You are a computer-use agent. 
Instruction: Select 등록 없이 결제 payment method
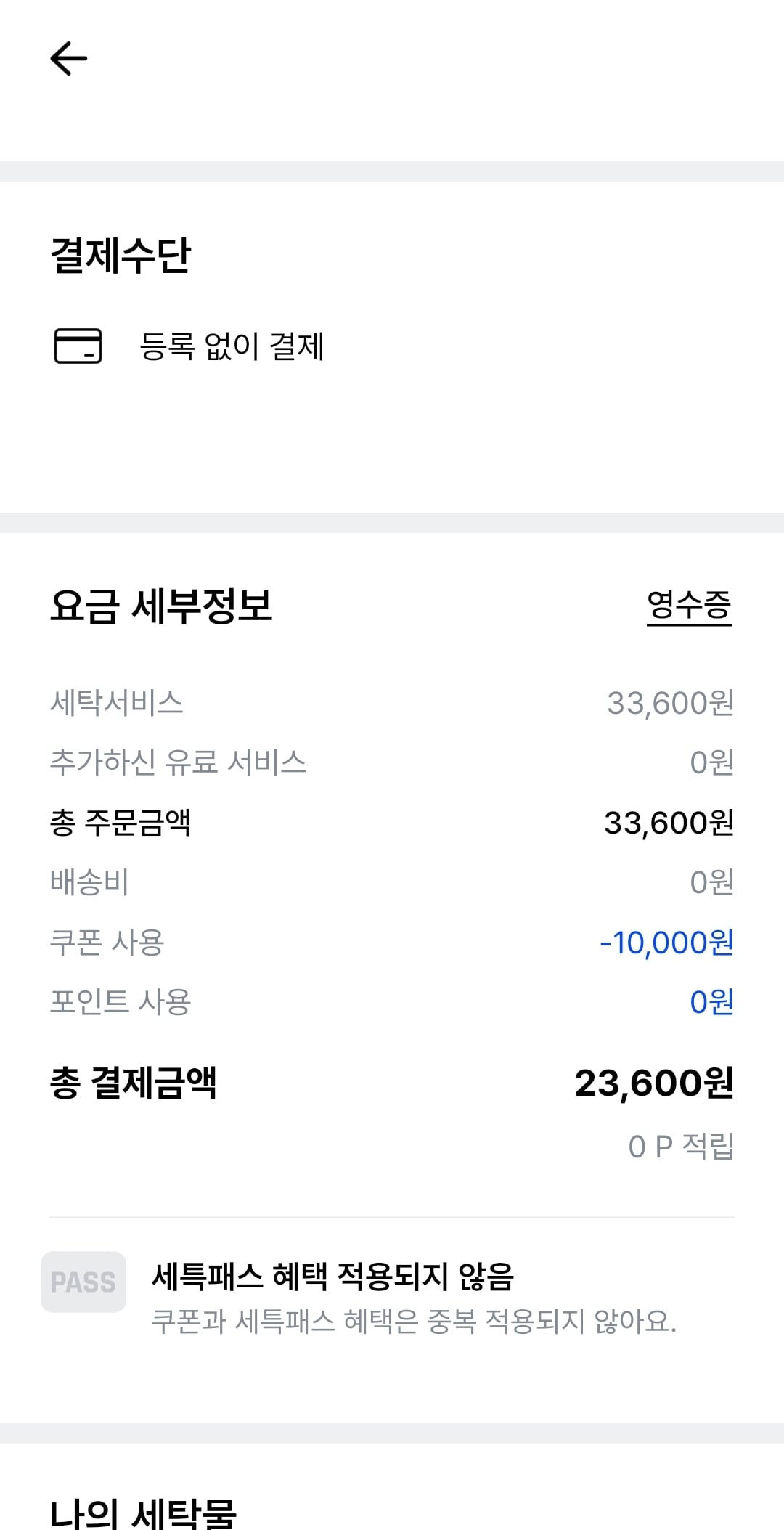[232, 346]
